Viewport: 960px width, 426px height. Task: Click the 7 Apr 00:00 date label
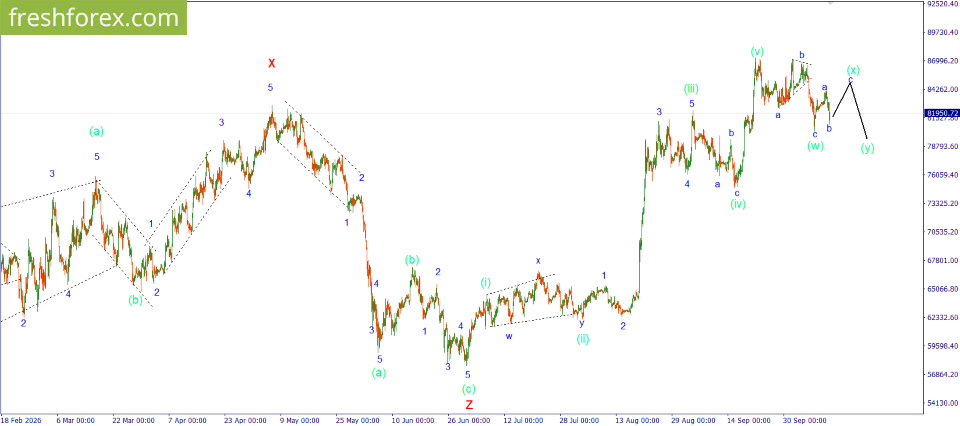coord(187,421)
